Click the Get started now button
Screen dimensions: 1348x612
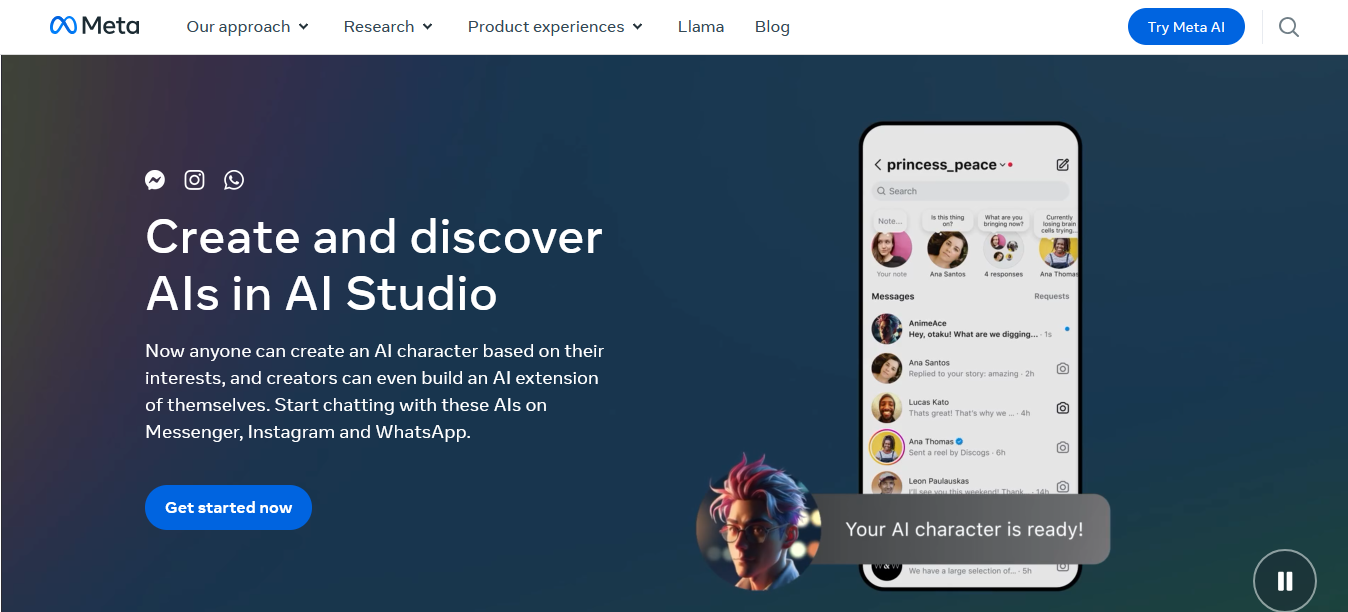tap(228, 507)
